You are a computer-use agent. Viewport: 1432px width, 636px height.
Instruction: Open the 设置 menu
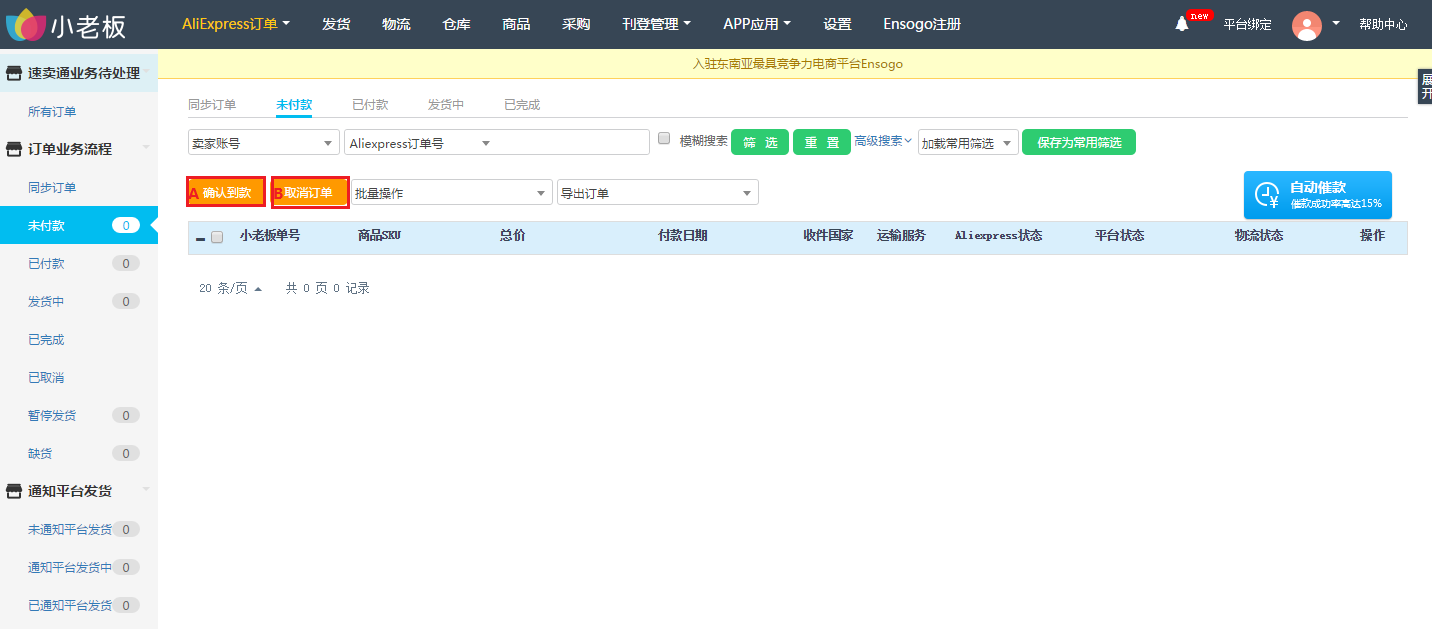838,24
